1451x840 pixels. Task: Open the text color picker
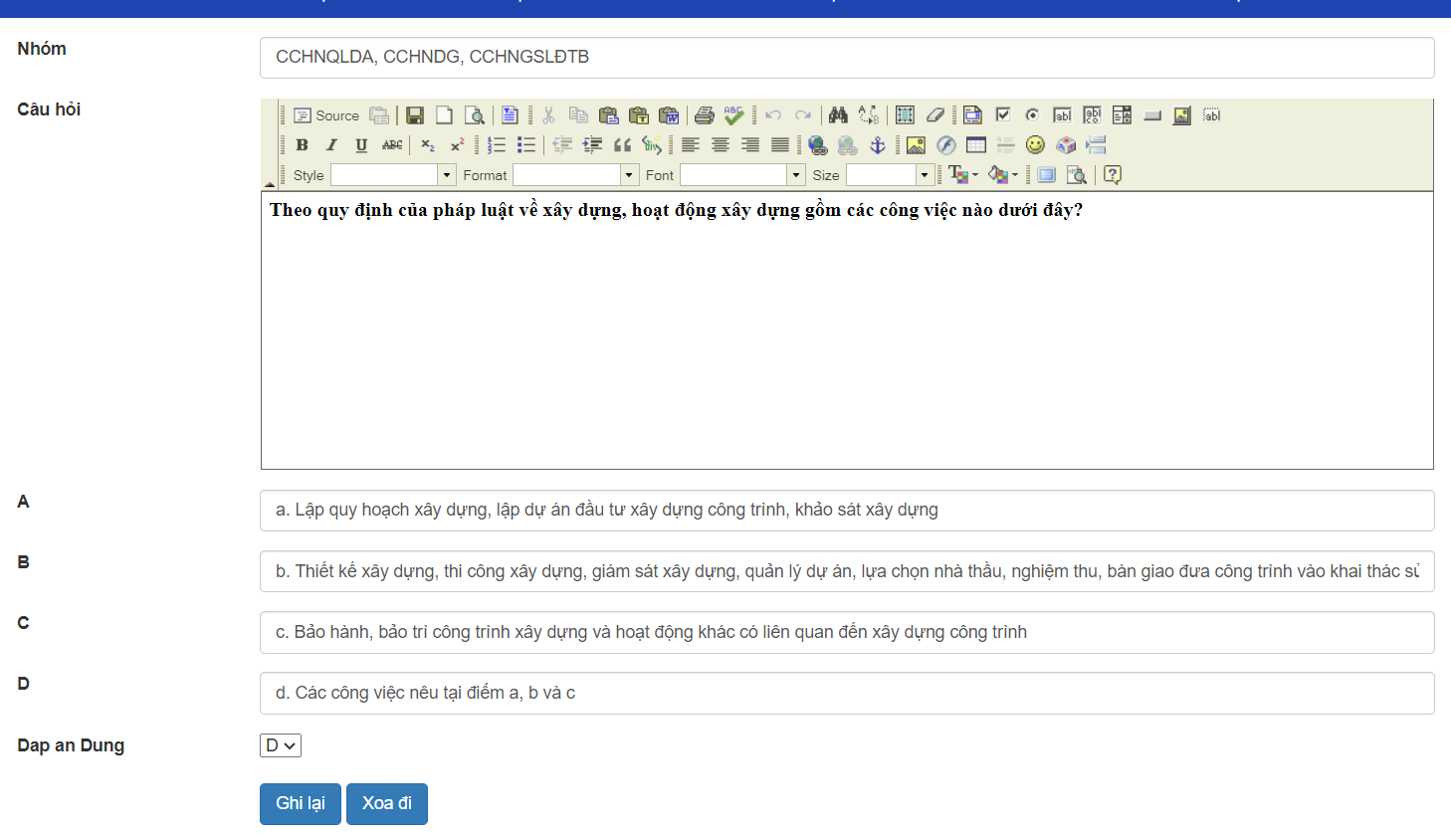[x=962, y=175]
